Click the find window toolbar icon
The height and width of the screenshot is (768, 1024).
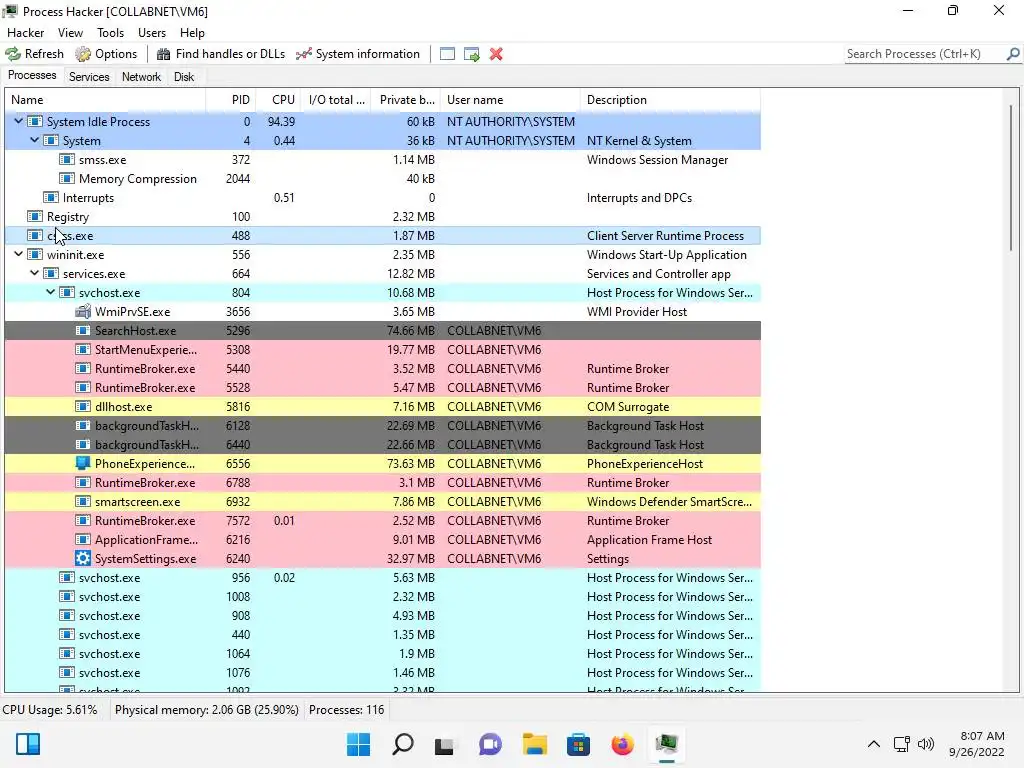447,54
